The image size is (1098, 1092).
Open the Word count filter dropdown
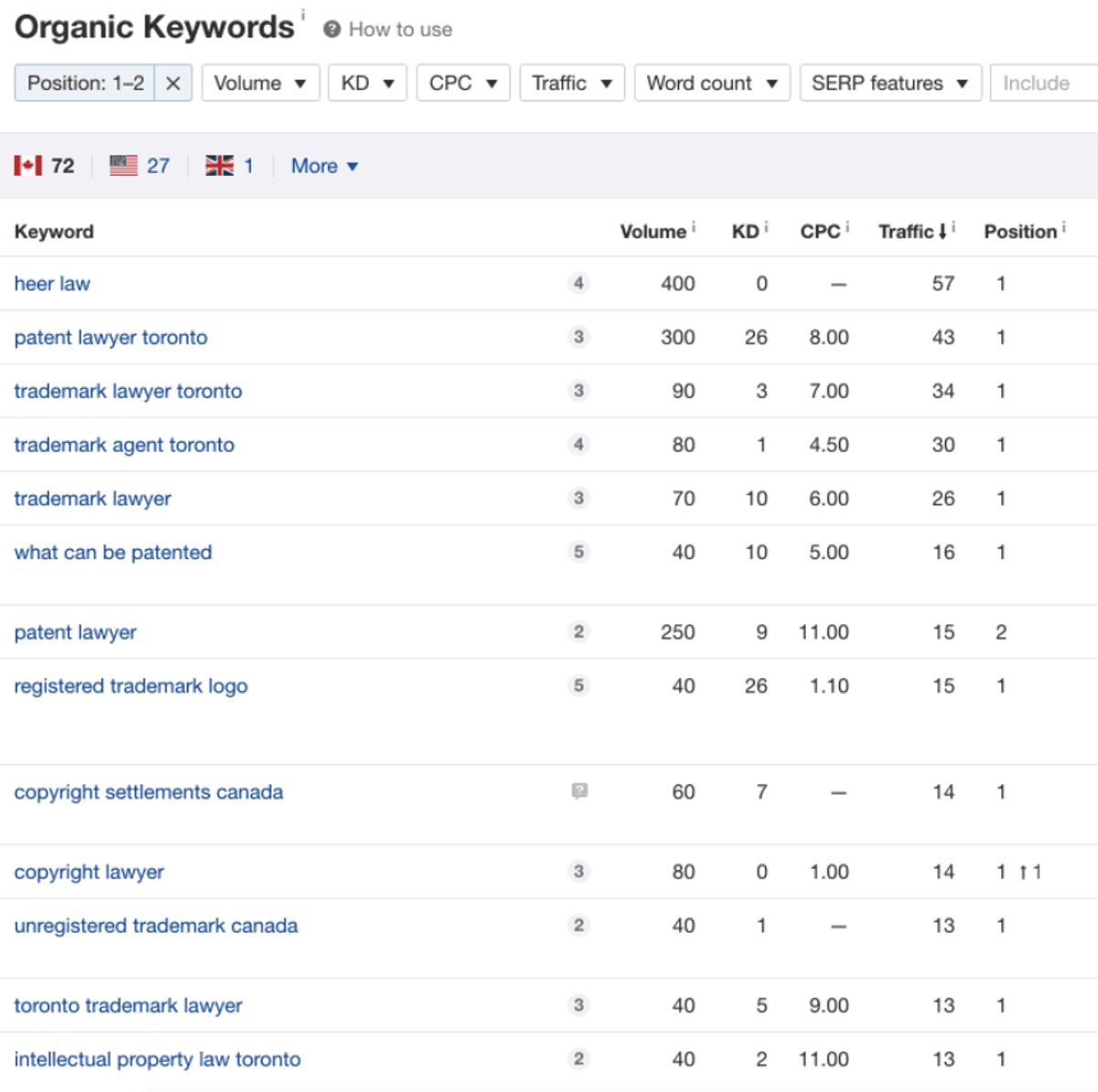coord(712,83)
